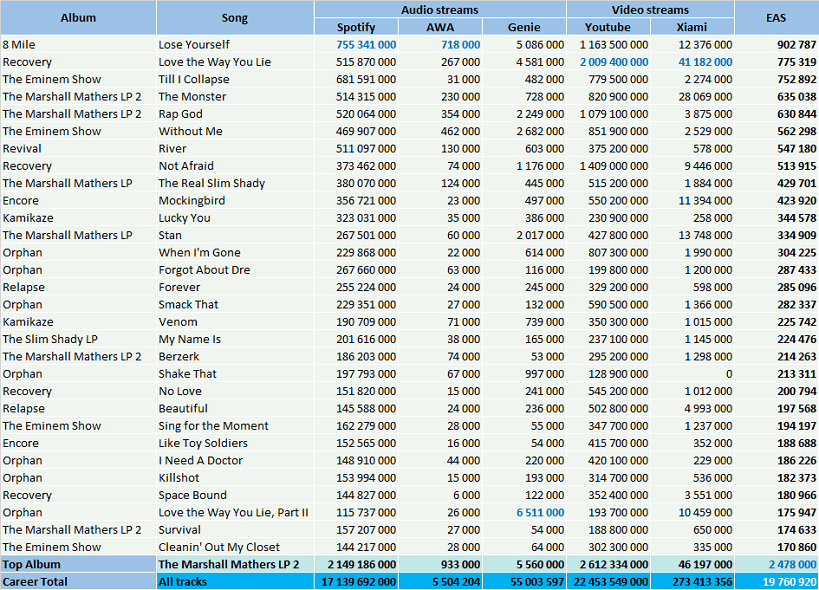Click the Xiami value 0 cell

pyautogui.click(x=692, y=373)
